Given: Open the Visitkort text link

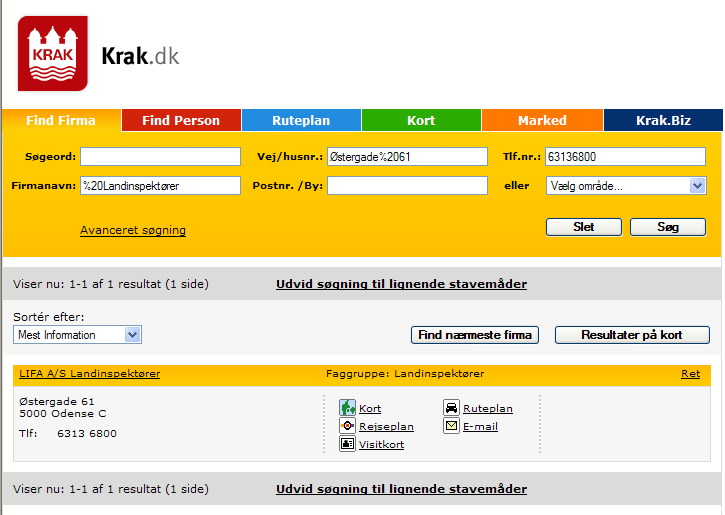Looking at the screenshot, I should [x=381, y=445].
